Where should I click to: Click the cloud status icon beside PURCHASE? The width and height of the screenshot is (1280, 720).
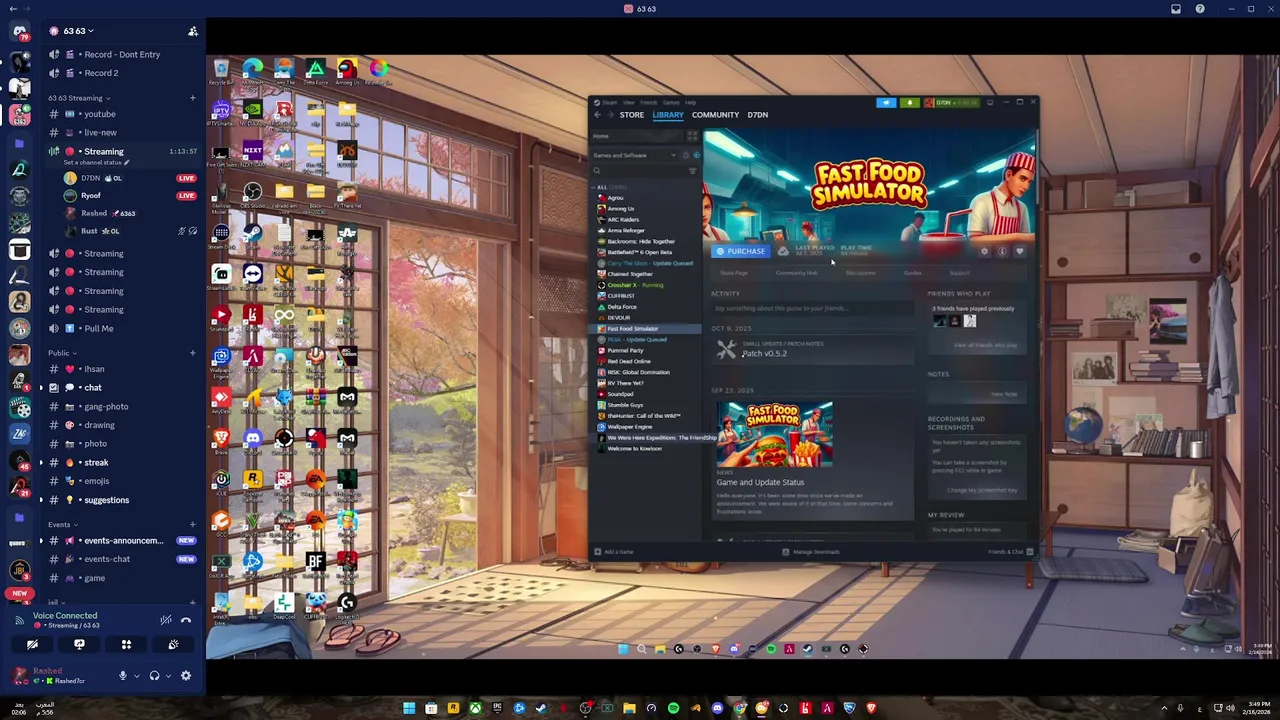[782, 251]
